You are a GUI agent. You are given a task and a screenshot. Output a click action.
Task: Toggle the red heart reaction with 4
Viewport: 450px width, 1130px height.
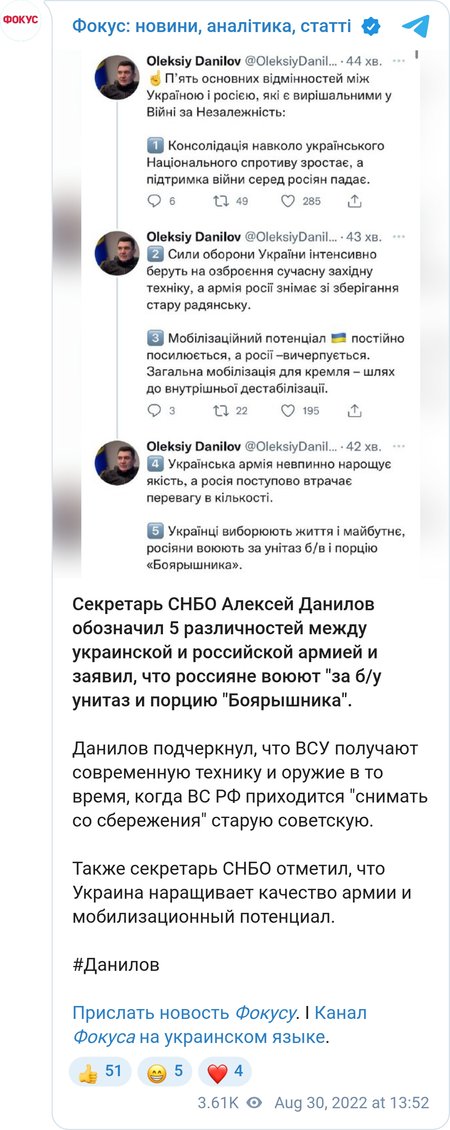(224, 1072)
